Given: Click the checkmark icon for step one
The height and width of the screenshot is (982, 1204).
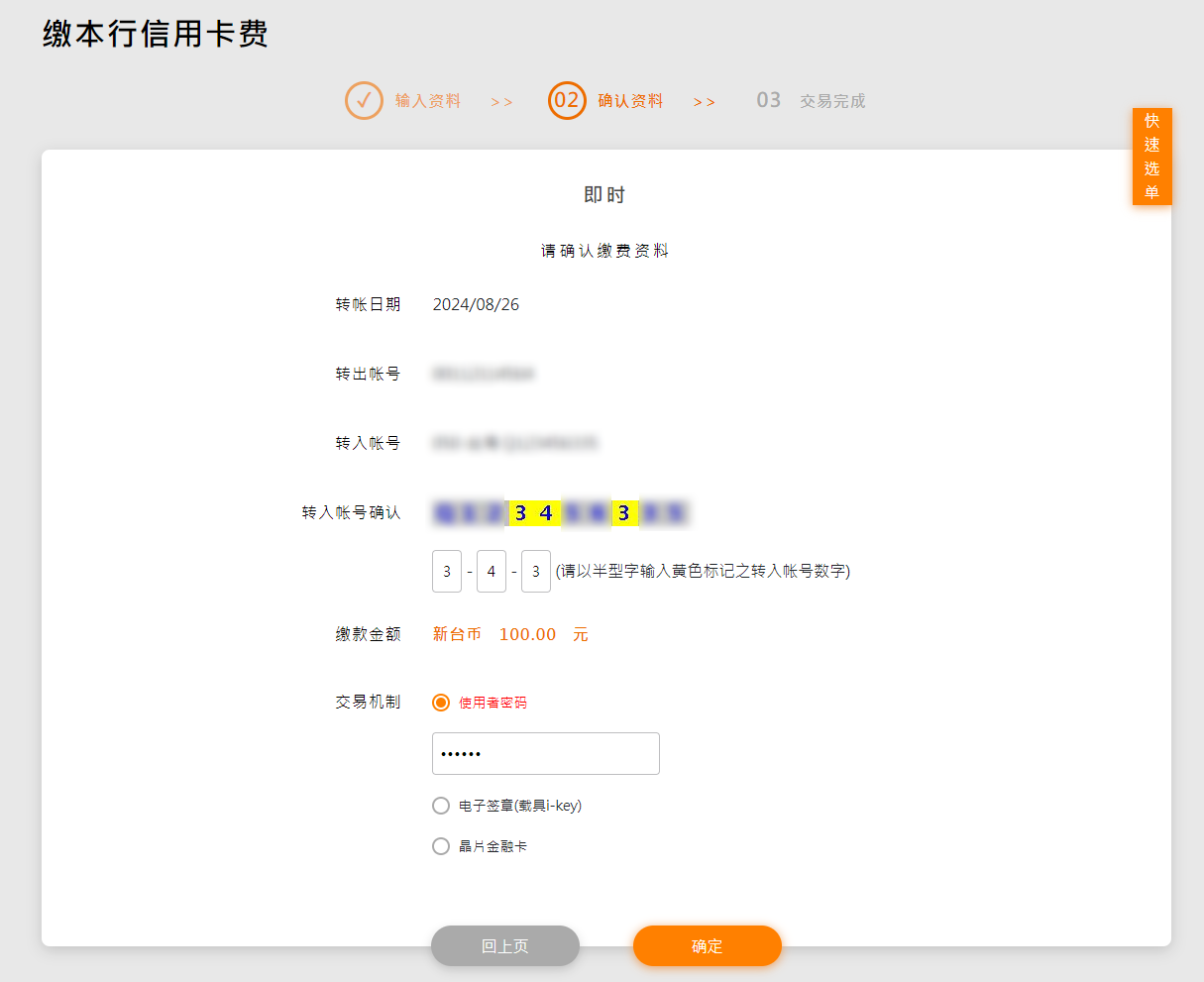Looking at the screenshot, I should pyautogui.click(x=364, y=101).
